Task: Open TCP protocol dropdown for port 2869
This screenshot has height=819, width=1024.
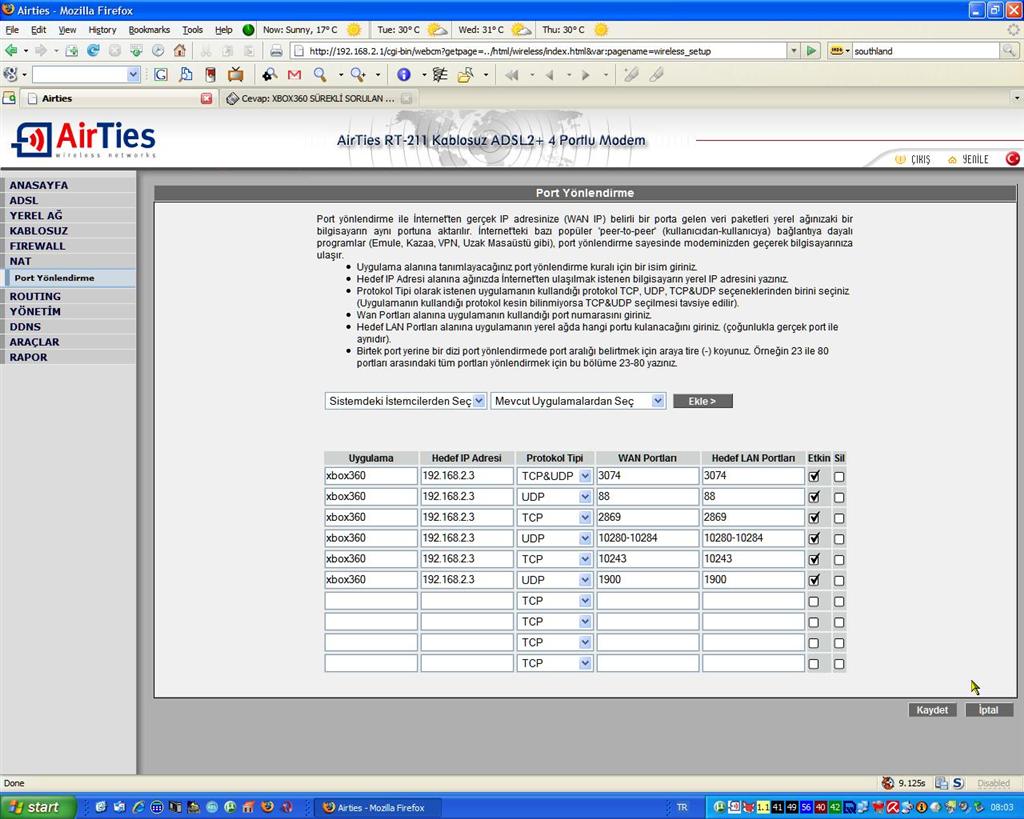Action: (555, 517)
